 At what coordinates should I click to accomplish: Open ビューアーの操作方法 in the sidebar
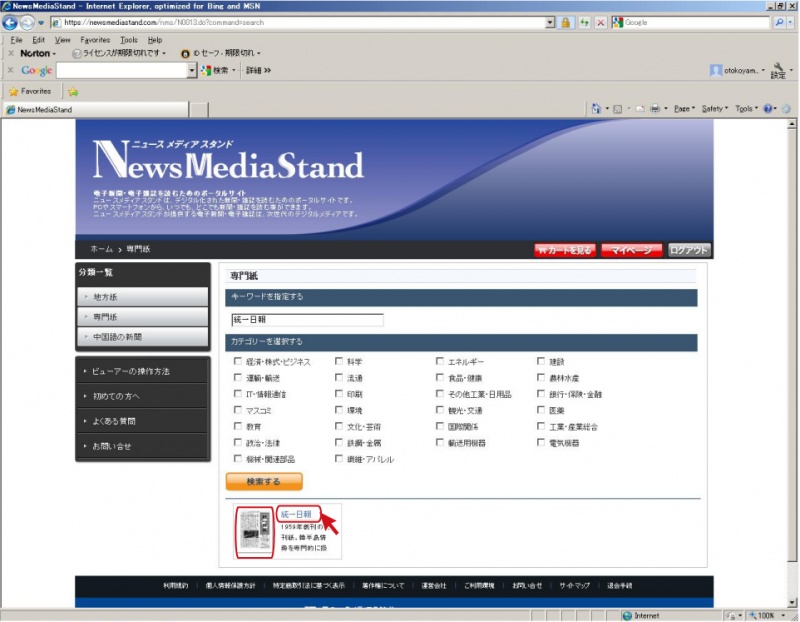(x=143, y=371)
